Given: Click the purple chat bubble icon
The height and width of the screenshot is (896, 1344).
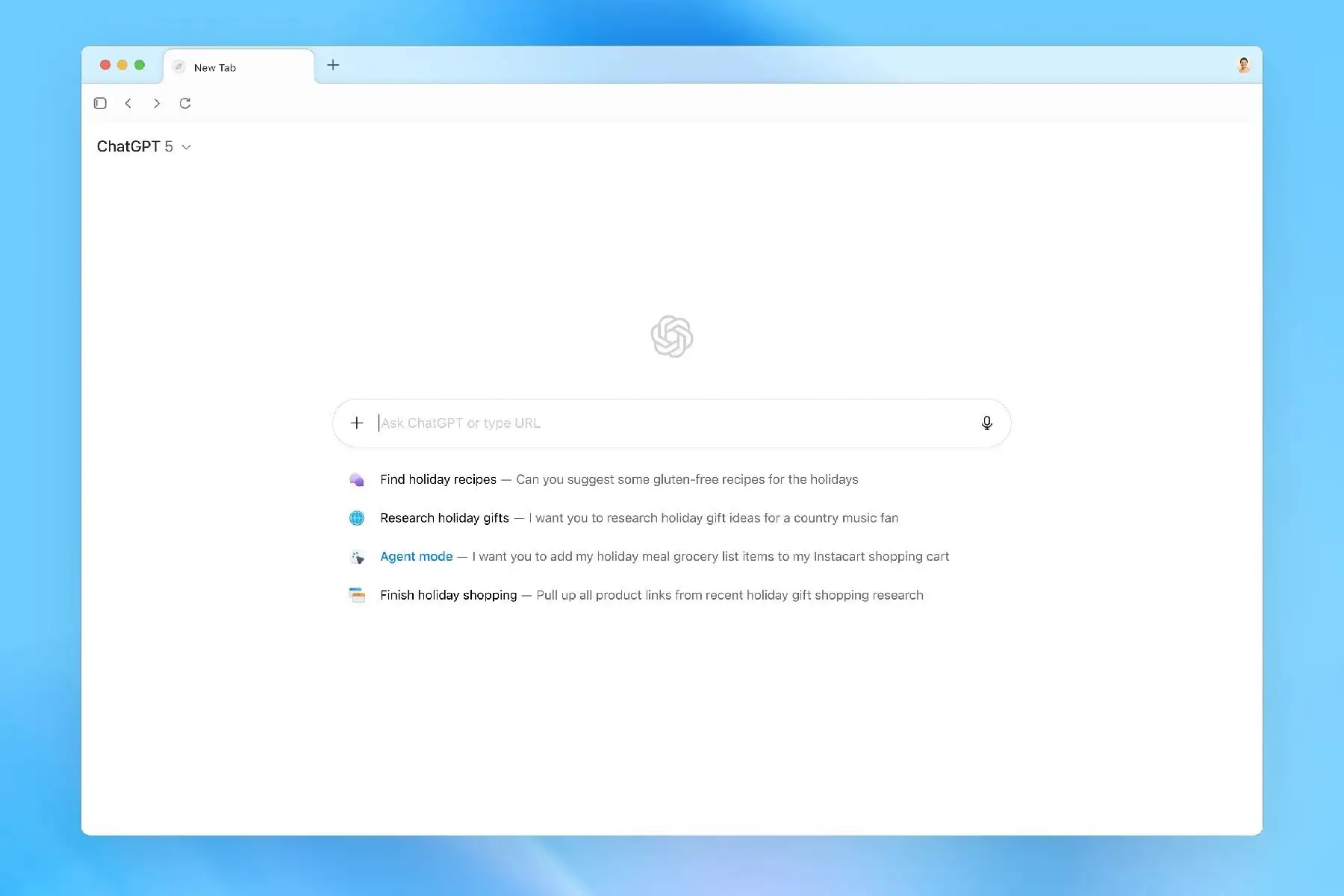Looking at the screenshot, I should point(357,479).
